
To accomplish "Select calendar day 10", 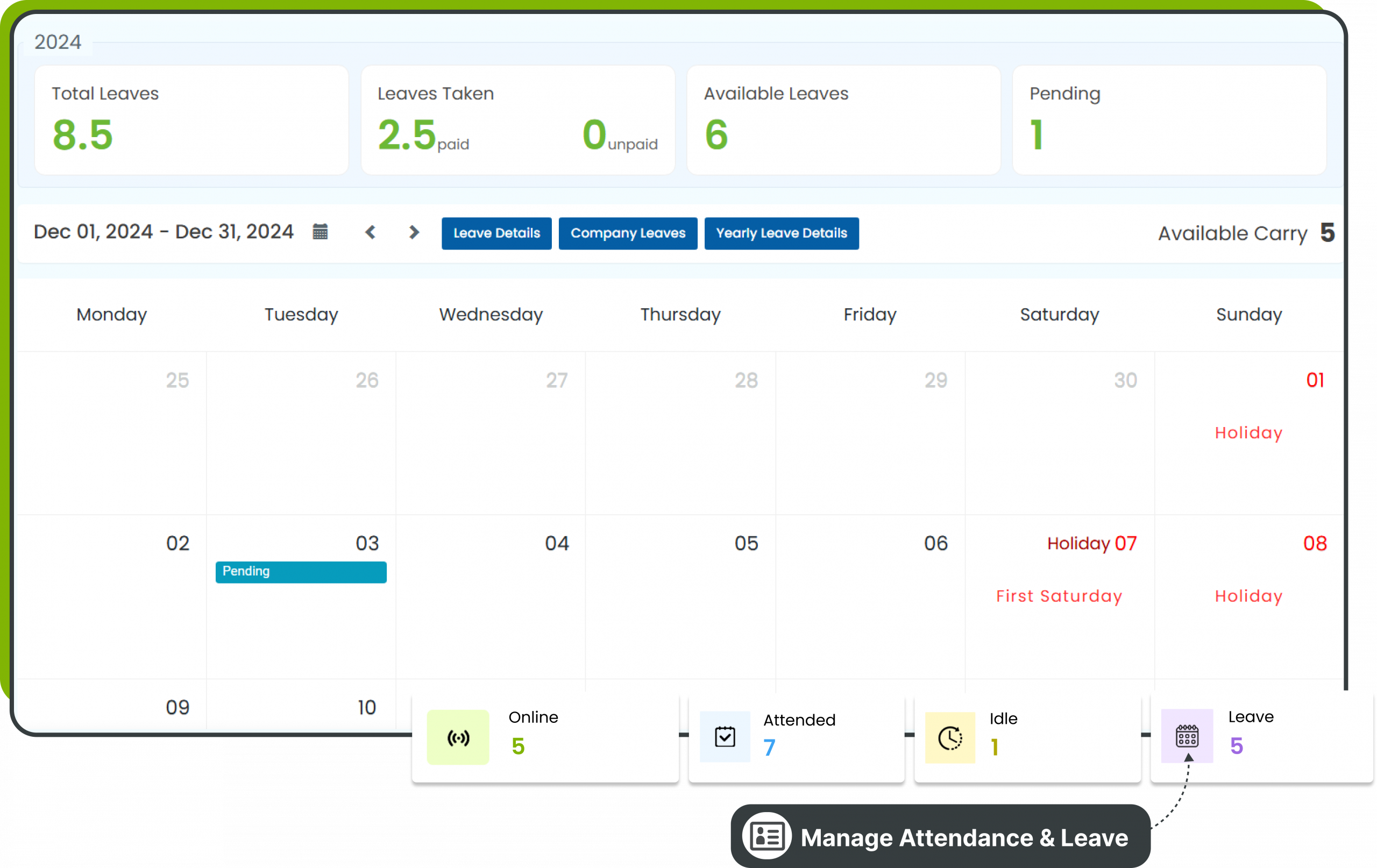I will tap(367, 707).
